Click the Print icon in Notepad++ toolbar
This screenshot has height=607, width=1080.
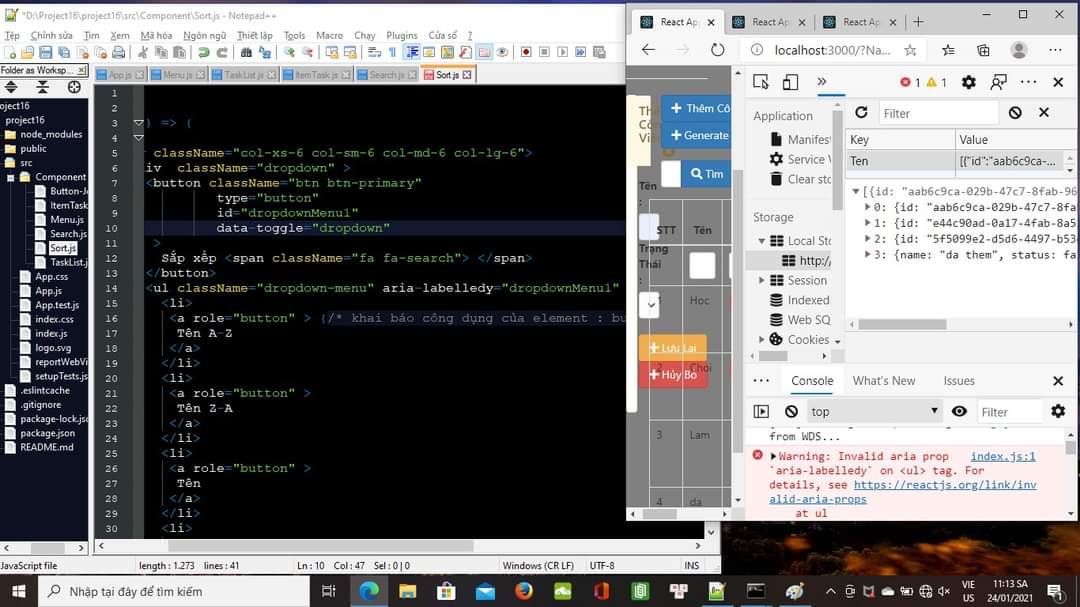[x=116, y=53]
